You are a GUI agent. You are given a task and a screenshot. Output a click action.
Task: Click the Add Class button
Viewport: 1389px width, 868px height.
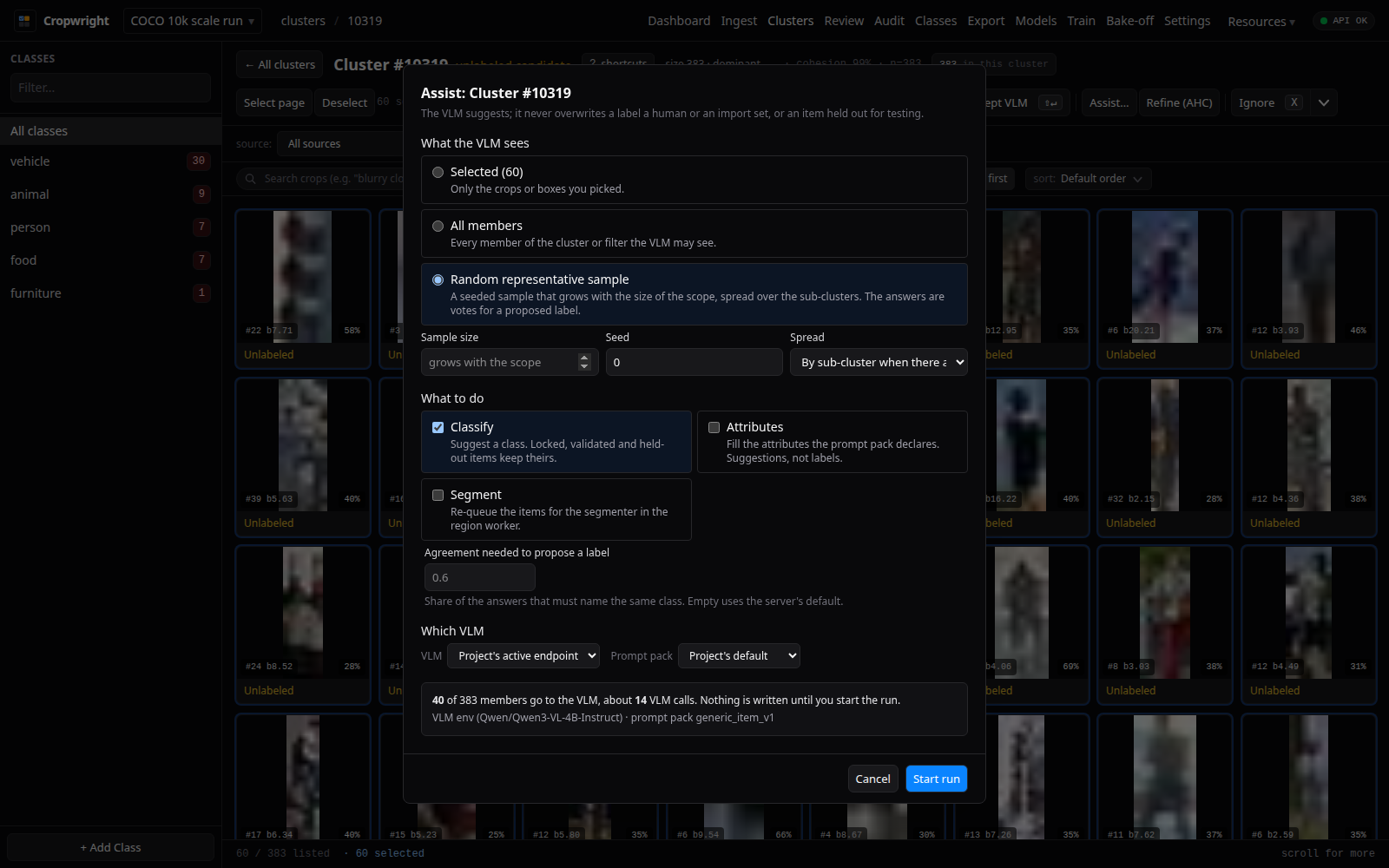coord(110,847)
